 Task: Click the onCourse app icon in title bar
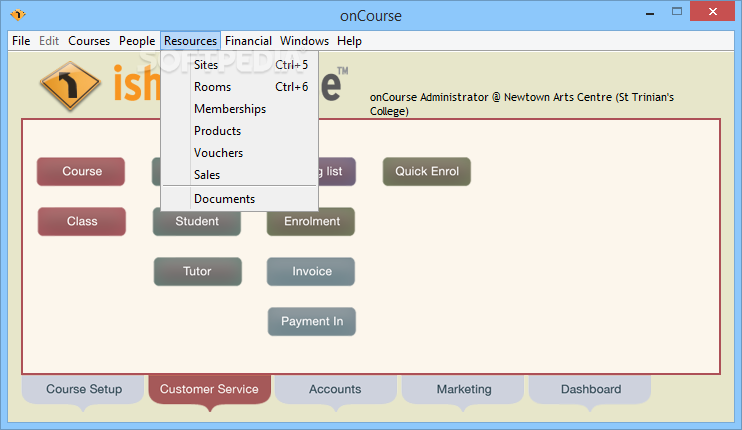pyautogui.click(x=18, y=15)
